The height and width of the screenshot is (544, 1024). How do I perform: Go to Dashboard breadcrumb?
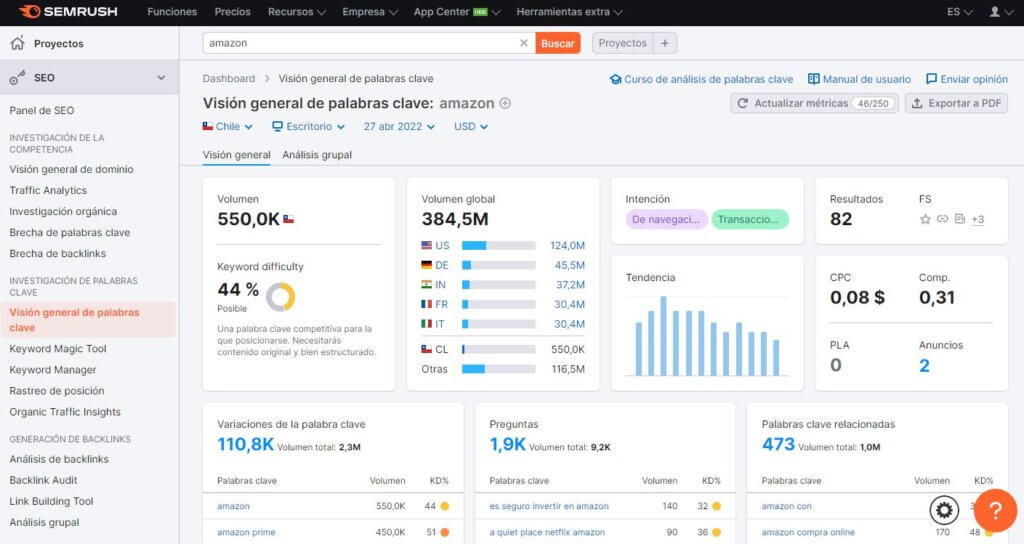229,78
